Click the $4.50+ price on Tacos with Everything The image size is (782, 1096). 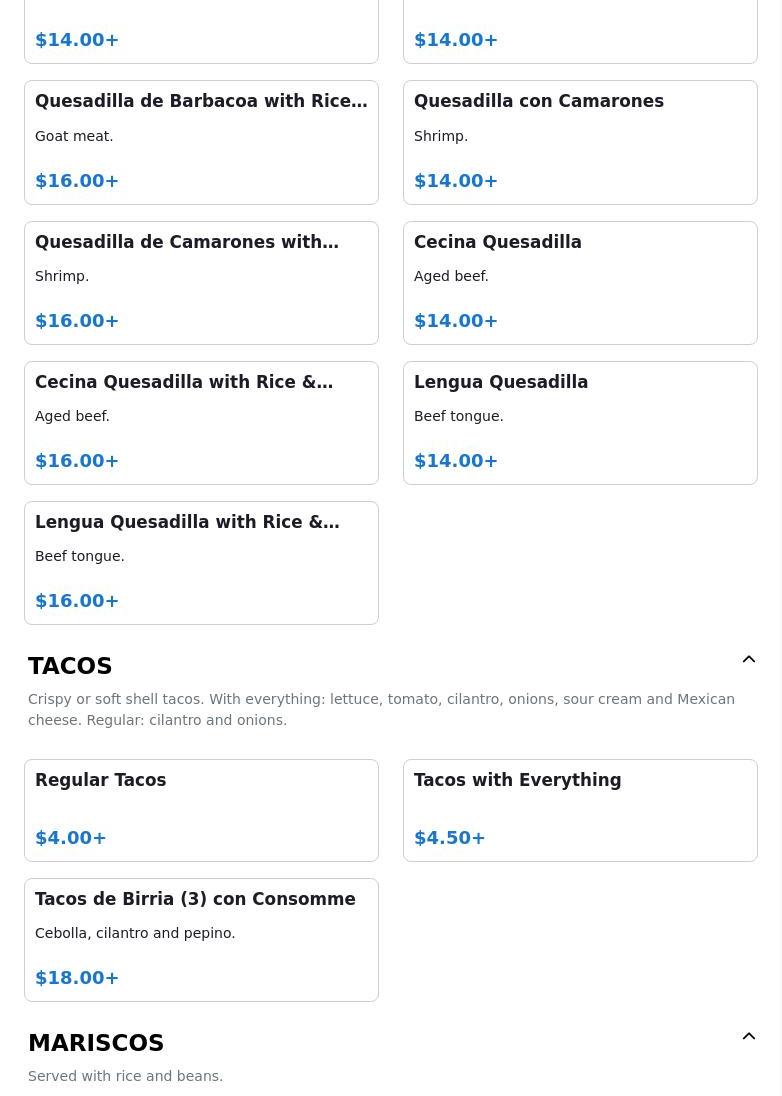tap(450, 838)
